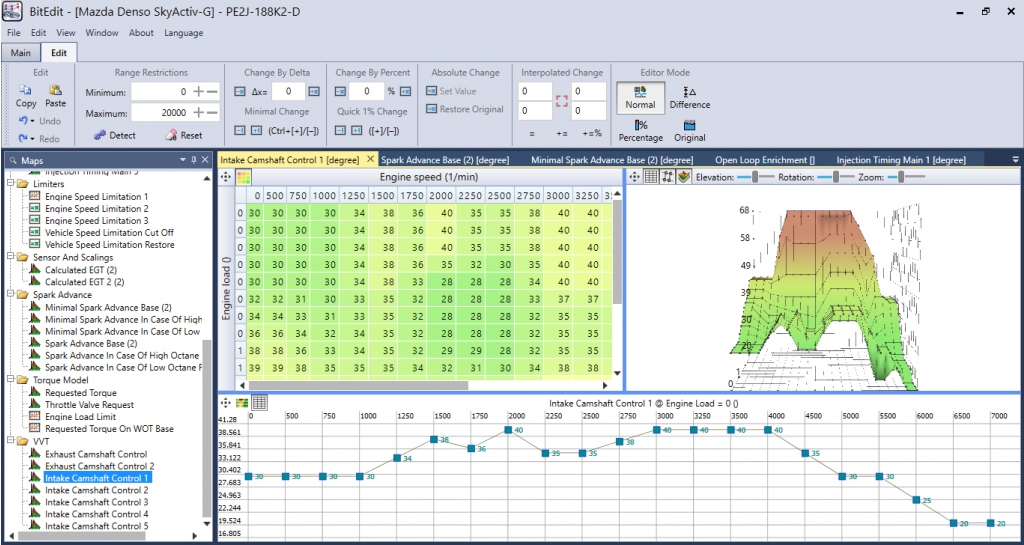Increase the Maximum range with plus button
The height and width of the screenshot is (545, 1024).
(x=199, y=113)
